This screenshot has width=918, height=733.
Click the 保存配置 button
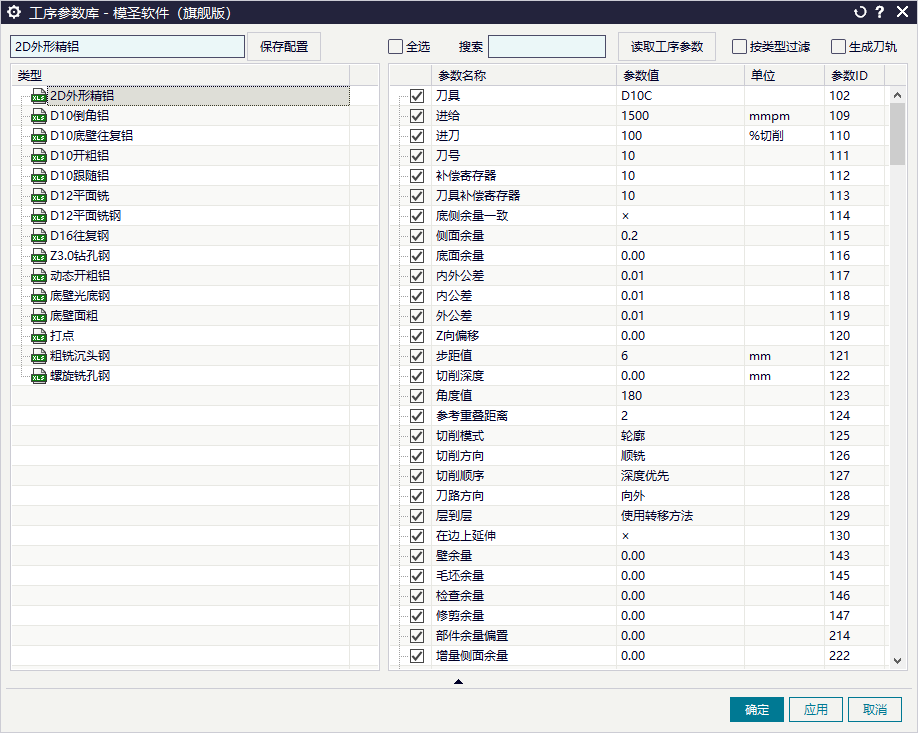284,47
